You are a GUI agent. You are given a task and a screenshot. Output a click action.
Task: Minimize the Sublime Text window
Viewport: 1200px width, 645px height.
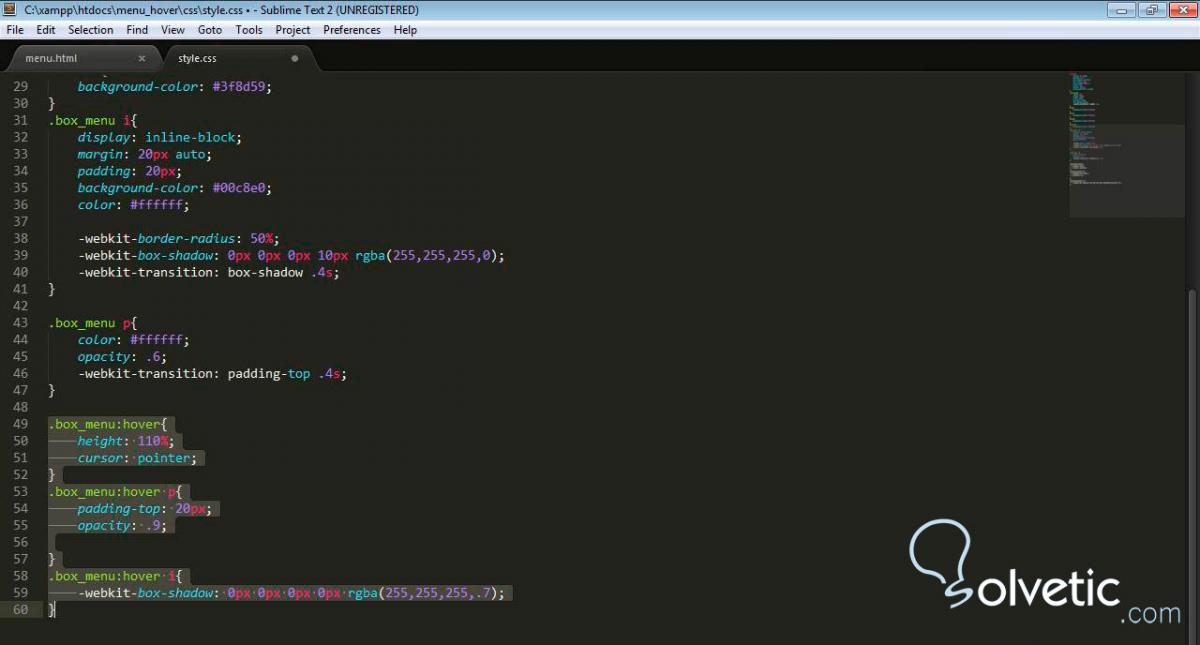[x=1124, y=10]
